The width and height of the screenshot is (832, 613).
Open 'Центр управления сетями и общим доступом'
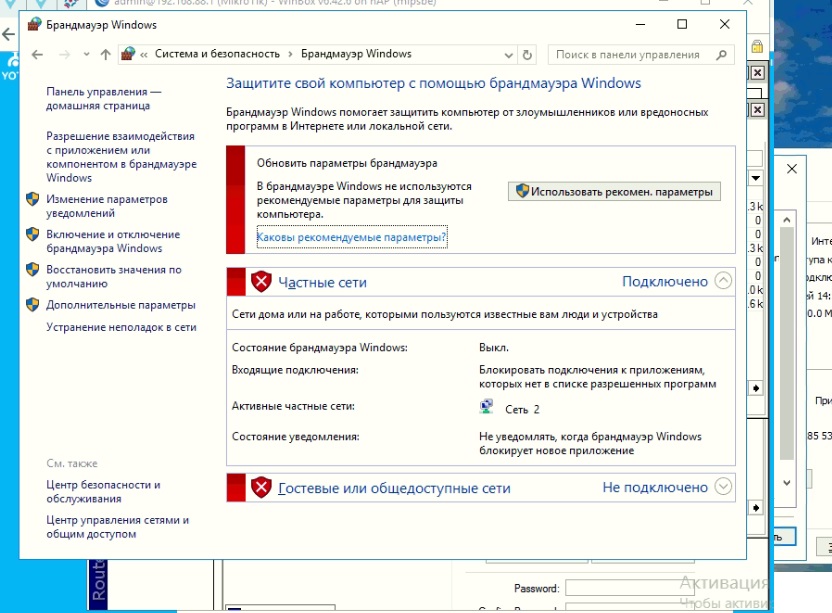point(118,527)
